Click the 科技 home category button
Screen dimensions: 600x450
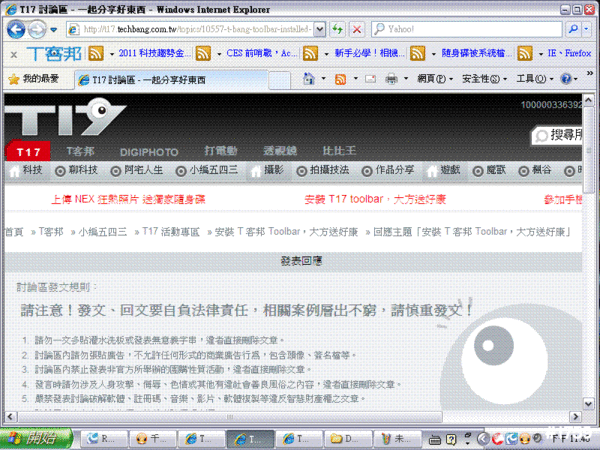(27, 170)
